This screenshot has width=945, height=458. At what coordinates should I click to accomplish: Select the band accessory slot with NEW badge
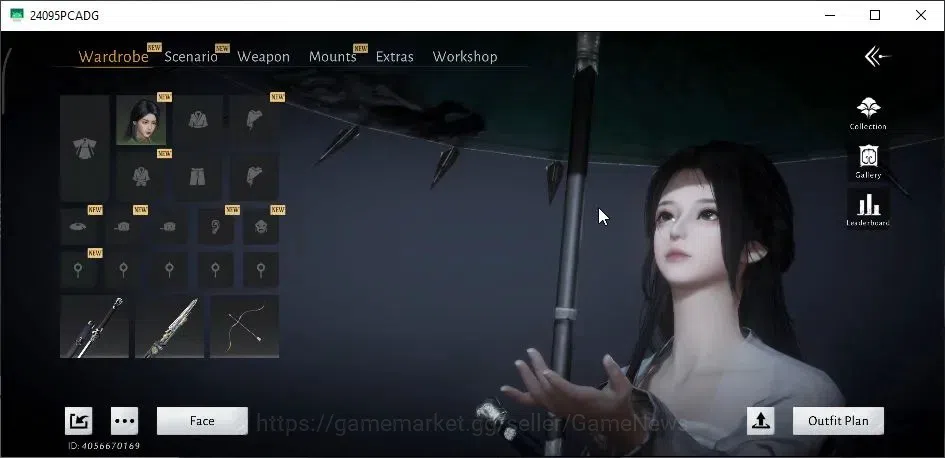(124, 227)
